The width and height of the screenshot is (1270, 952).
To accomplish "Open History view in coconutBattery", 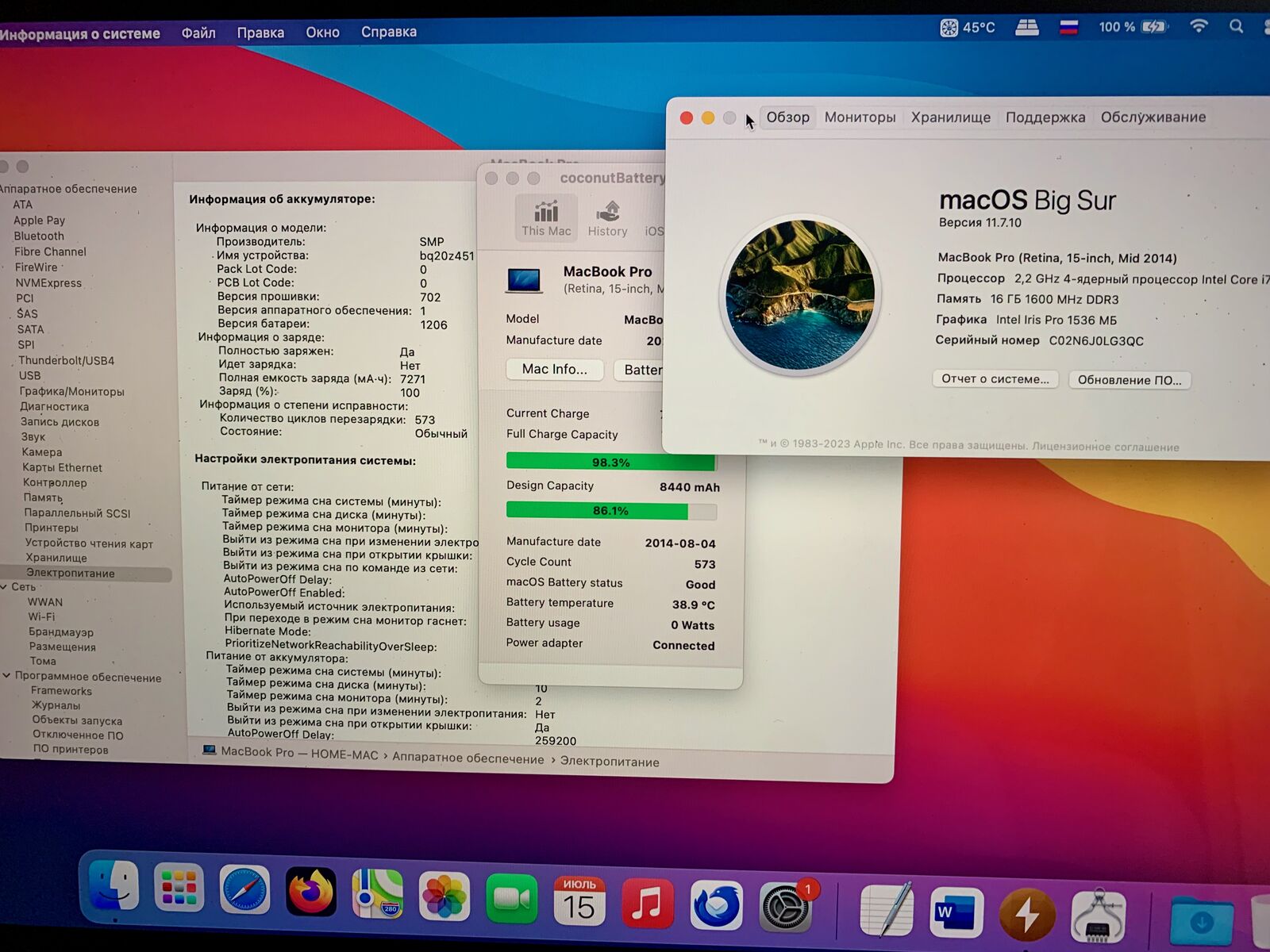I will [x=607, y=219].
